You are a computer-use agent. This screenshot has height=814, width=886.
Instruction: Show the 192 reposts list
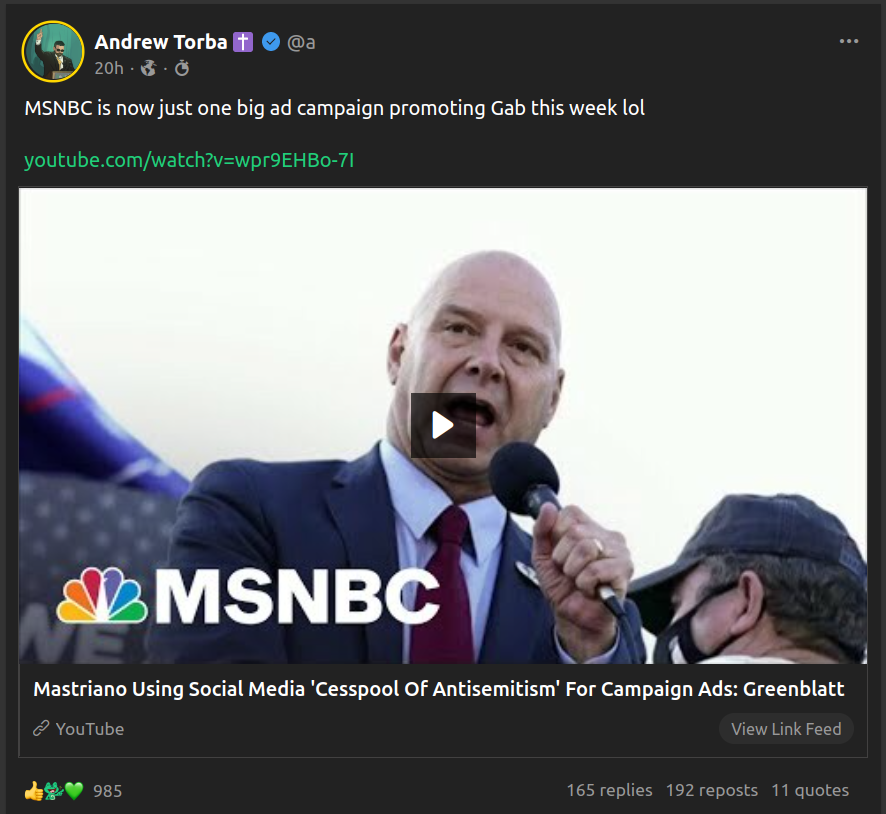(711, 790)
